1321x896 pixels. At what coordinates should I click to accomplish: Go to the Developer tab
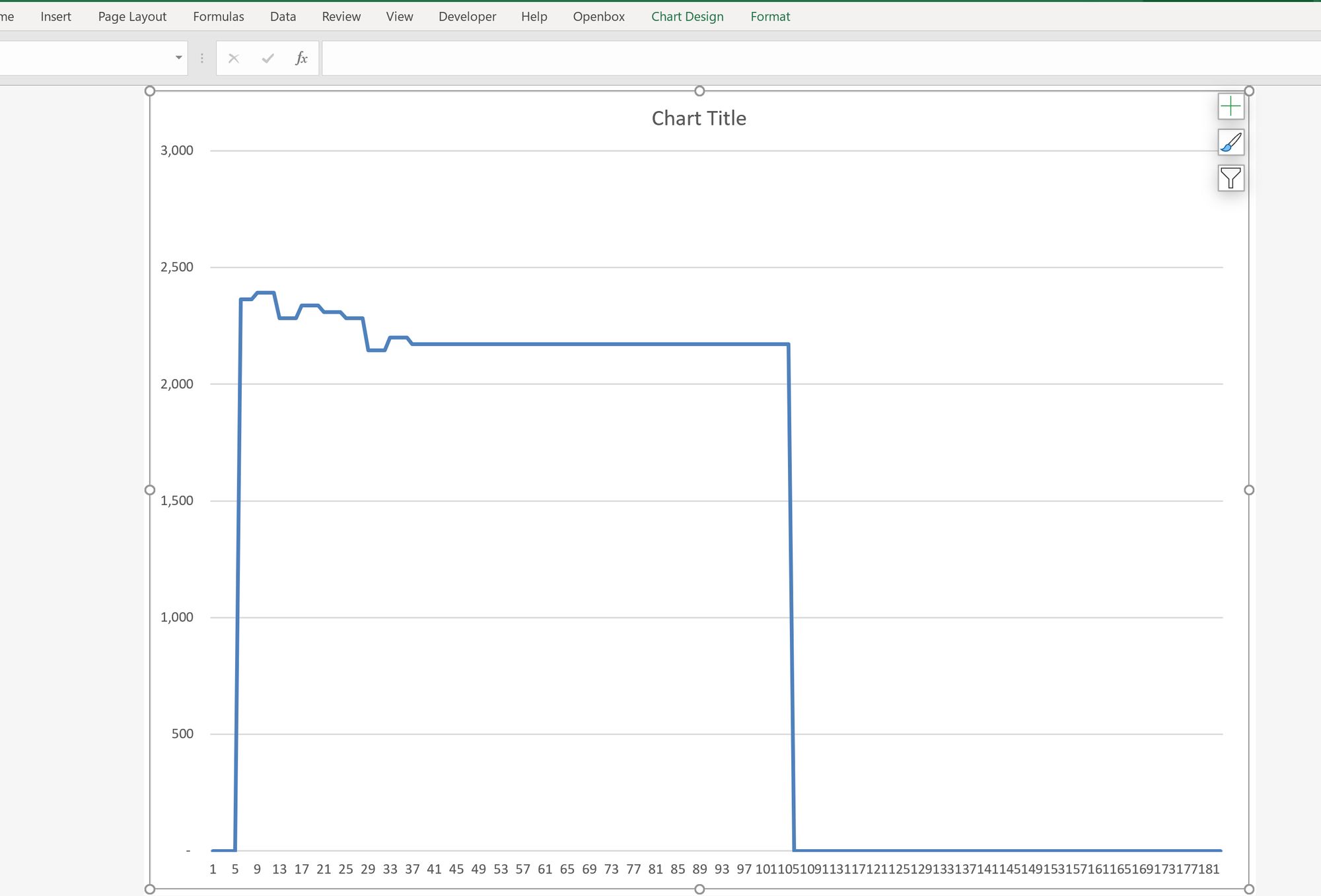[x=467, y=17]
